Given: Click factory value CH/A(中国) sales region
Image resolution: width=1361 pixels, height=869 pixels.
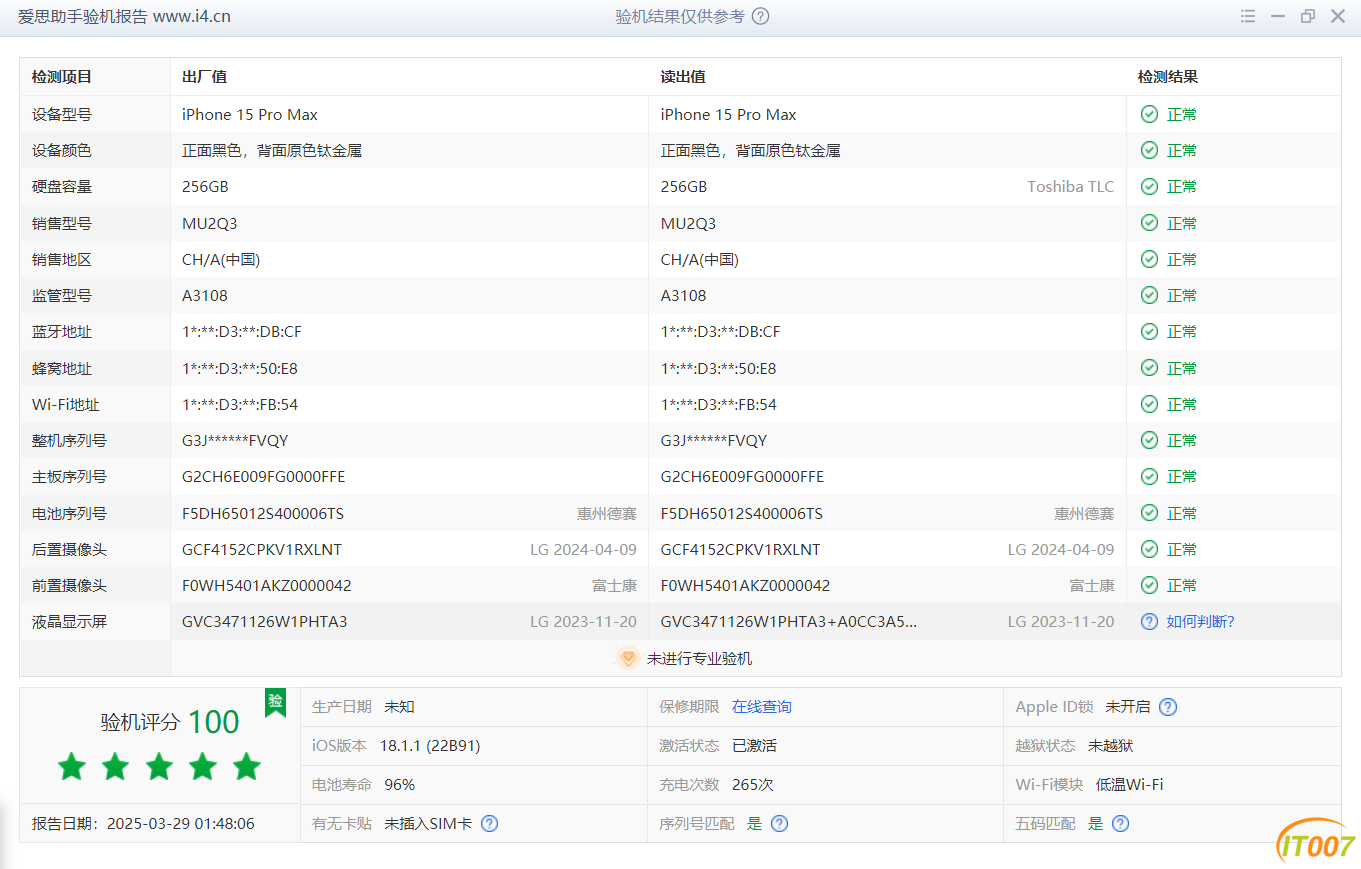Looking at the screenshot, I should tap(221, 260).
